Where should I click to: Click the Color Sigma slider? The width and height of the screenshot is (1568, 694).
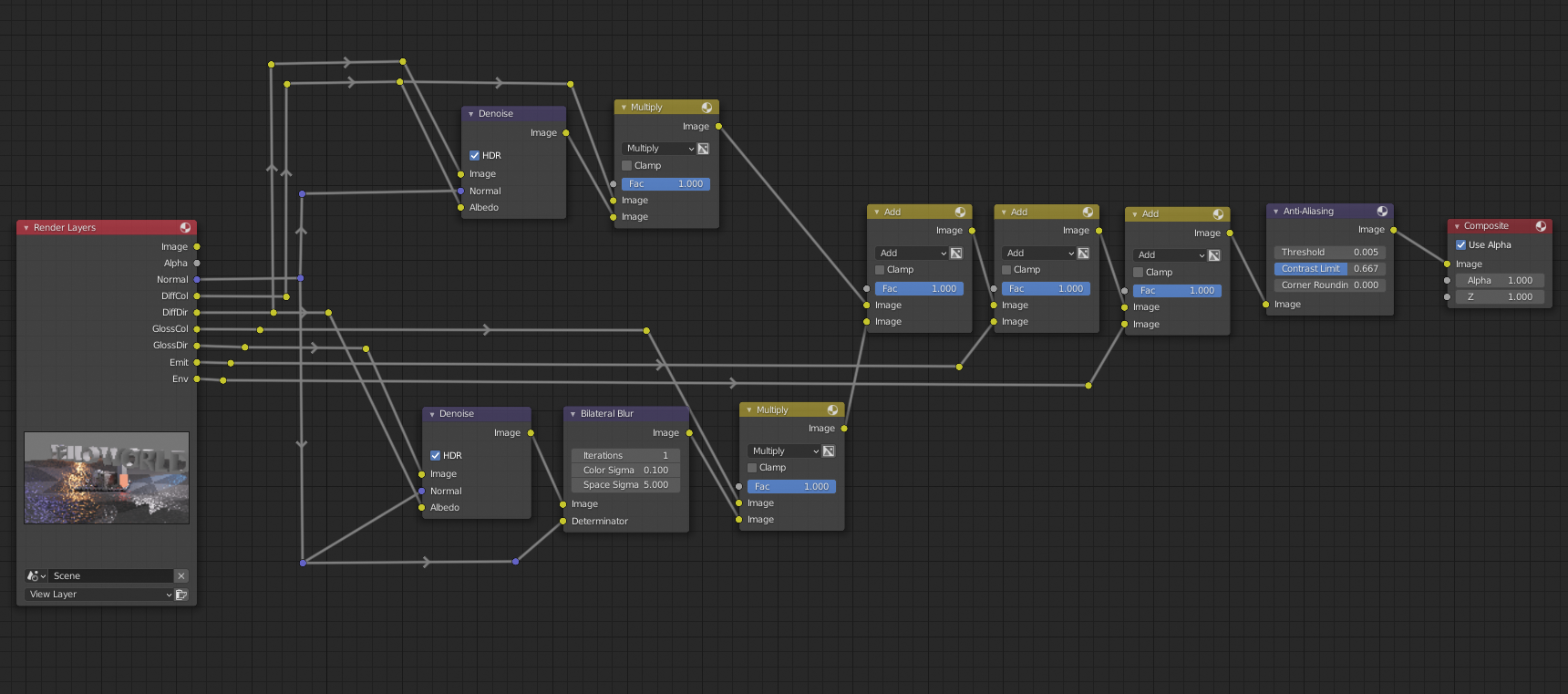(x=625, y=470)
